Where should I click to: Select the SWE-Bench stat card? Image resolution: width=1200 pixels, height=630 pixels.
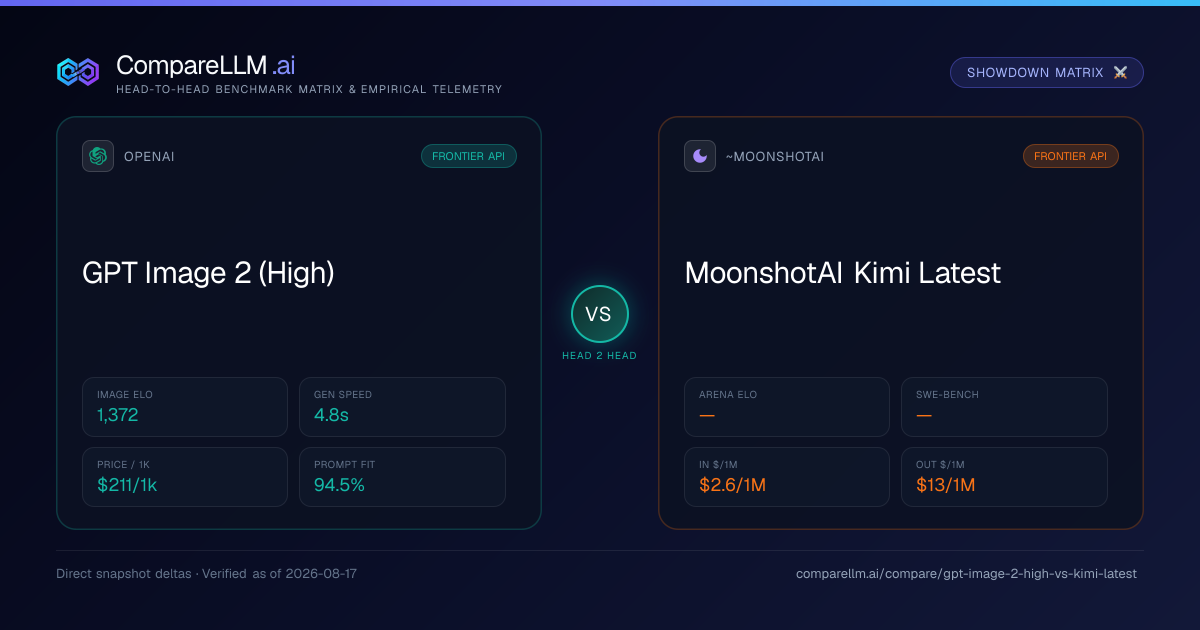[x=1004, y=407]
